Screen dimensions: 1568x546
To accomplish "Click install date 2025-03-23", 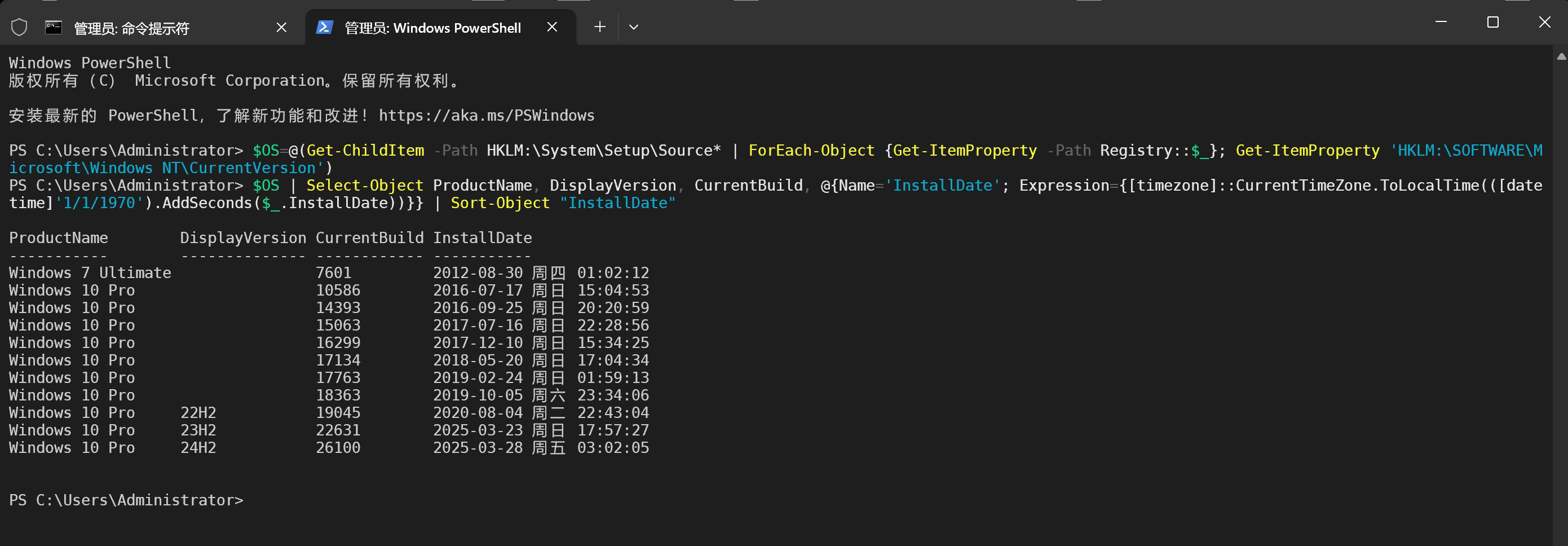I will tap(478, 430).
